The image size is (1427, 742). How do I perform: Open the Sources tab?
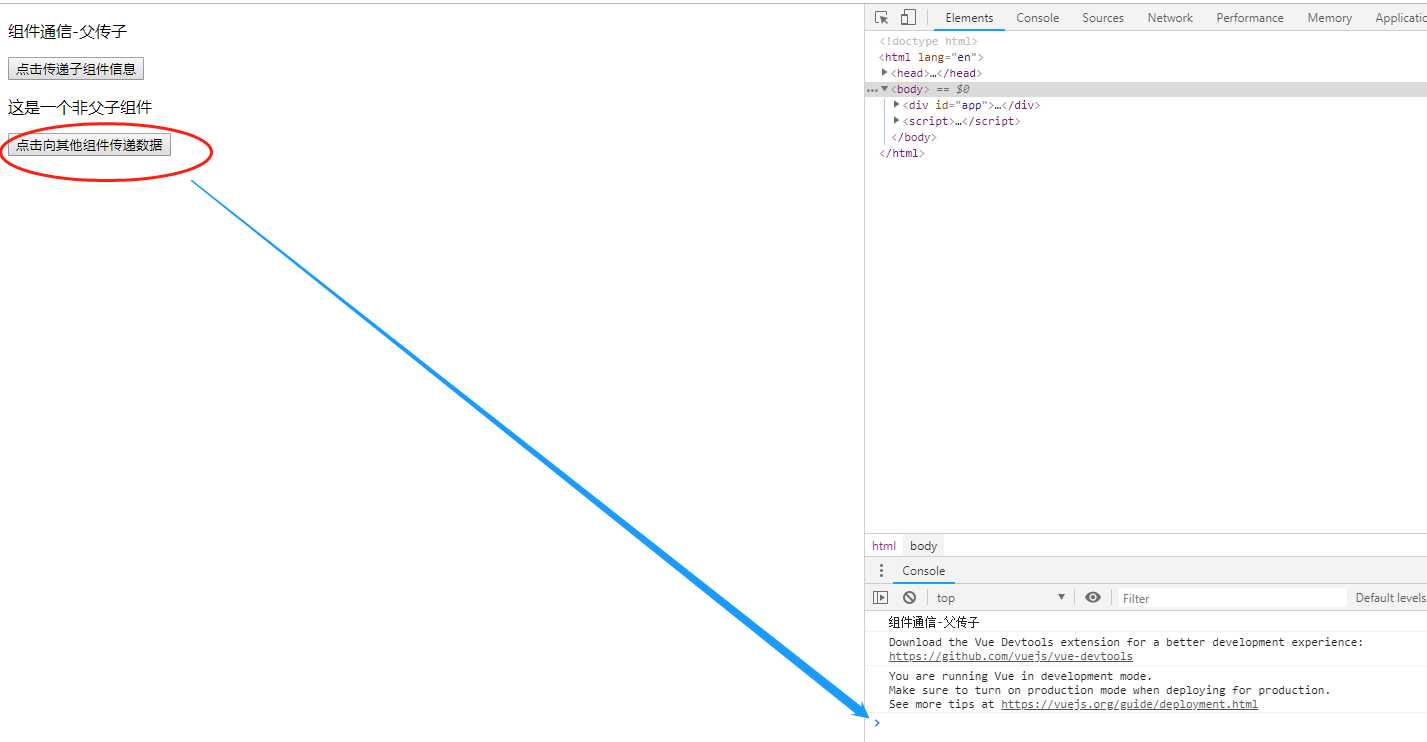click(x=1103, y=18)
